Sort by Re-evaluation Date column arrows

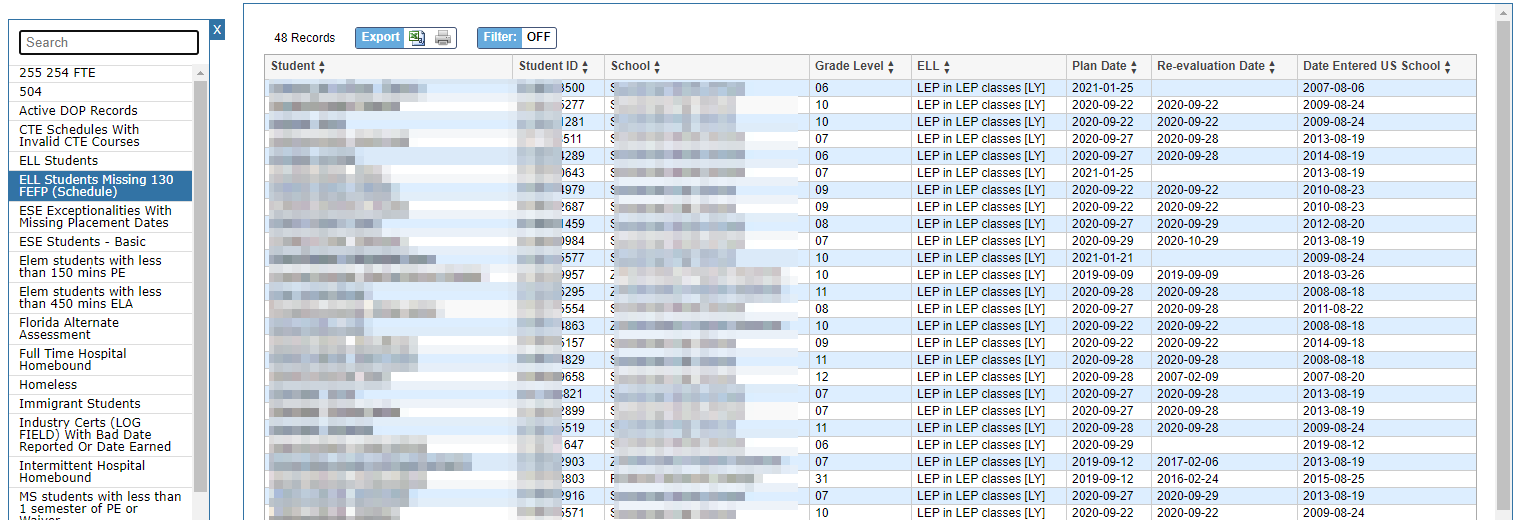(1272, 67)
